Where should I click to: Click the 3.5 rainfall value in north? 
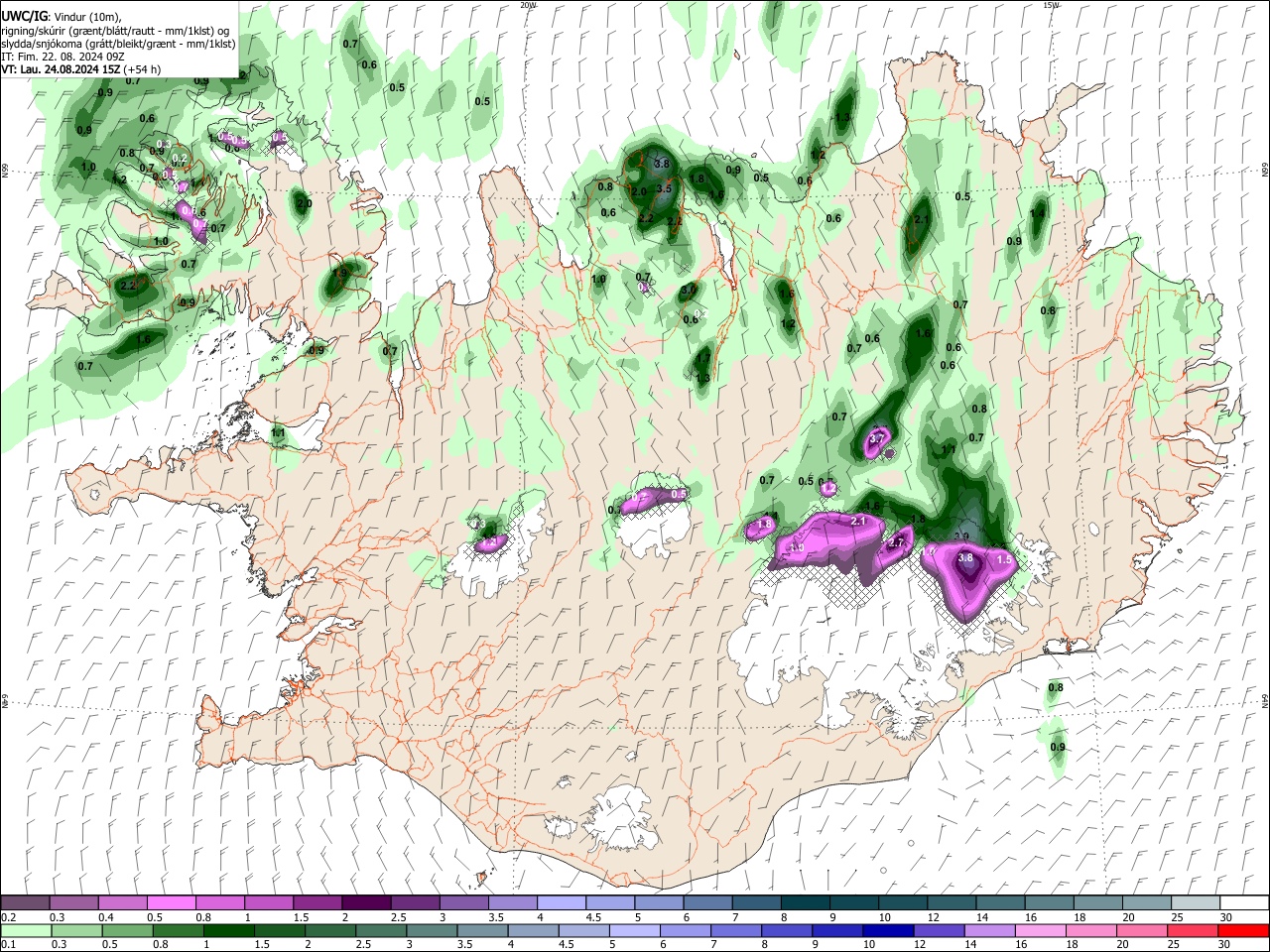[x=665, y=188]
